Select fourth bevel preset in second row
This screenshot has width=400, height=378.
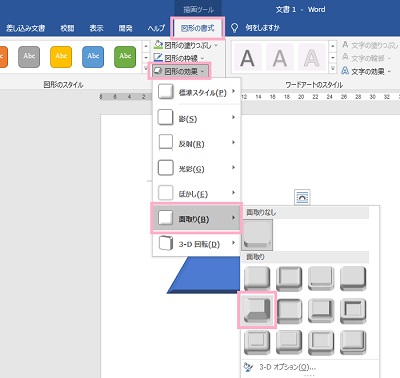point(353,311)
